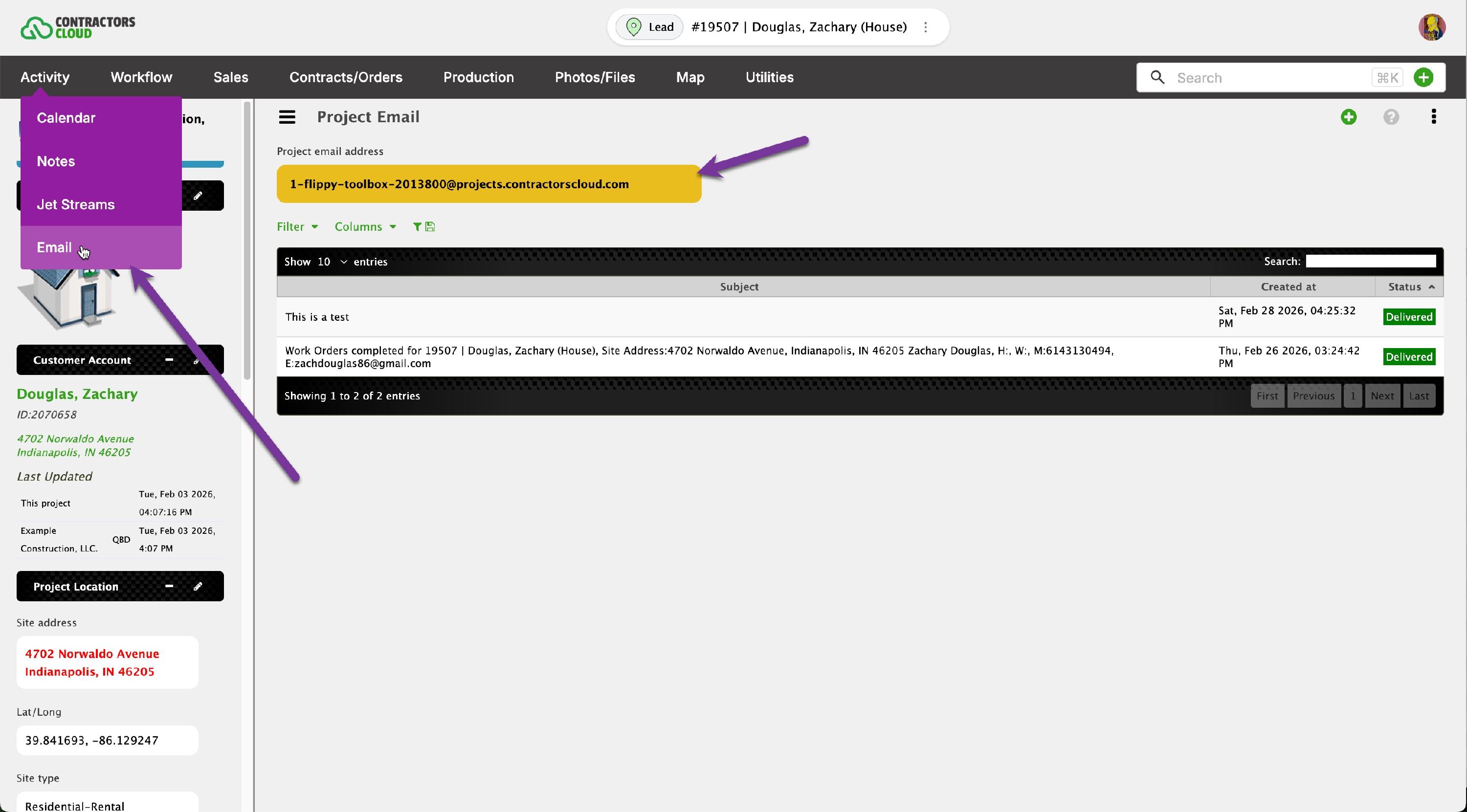Open the Production menu
The width and height of the screenshot is (1467, 812).
pyautogui.click(x=478, y=77)
